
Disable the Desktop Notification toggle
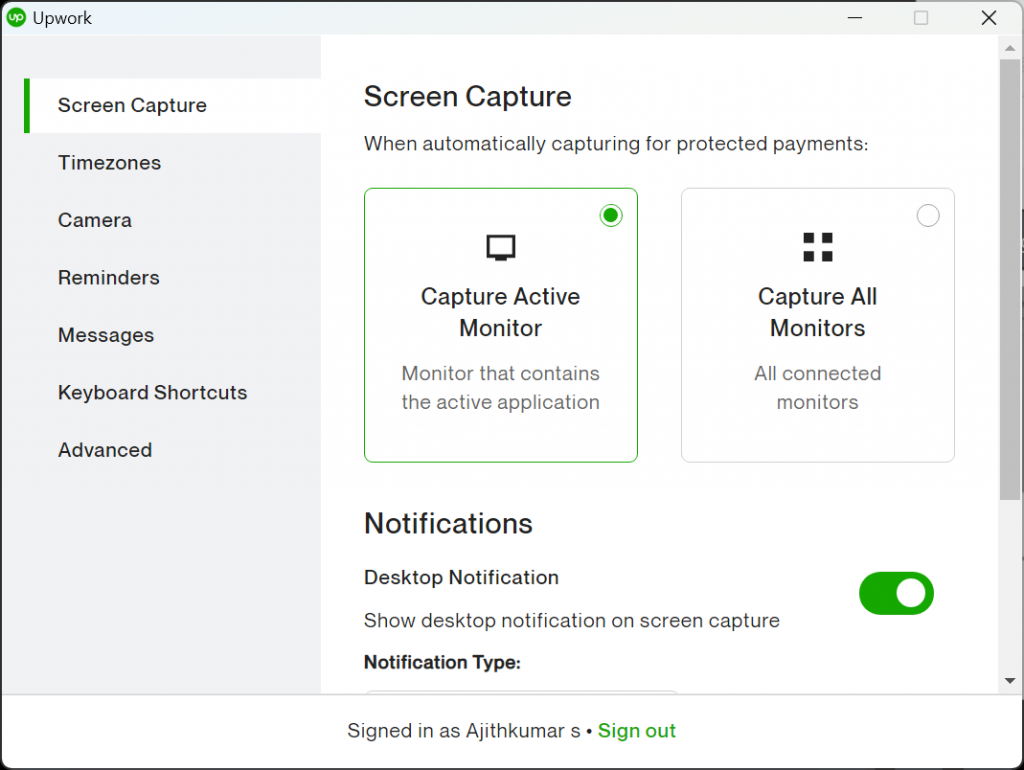pyautogui.click(x=896, y=593)
